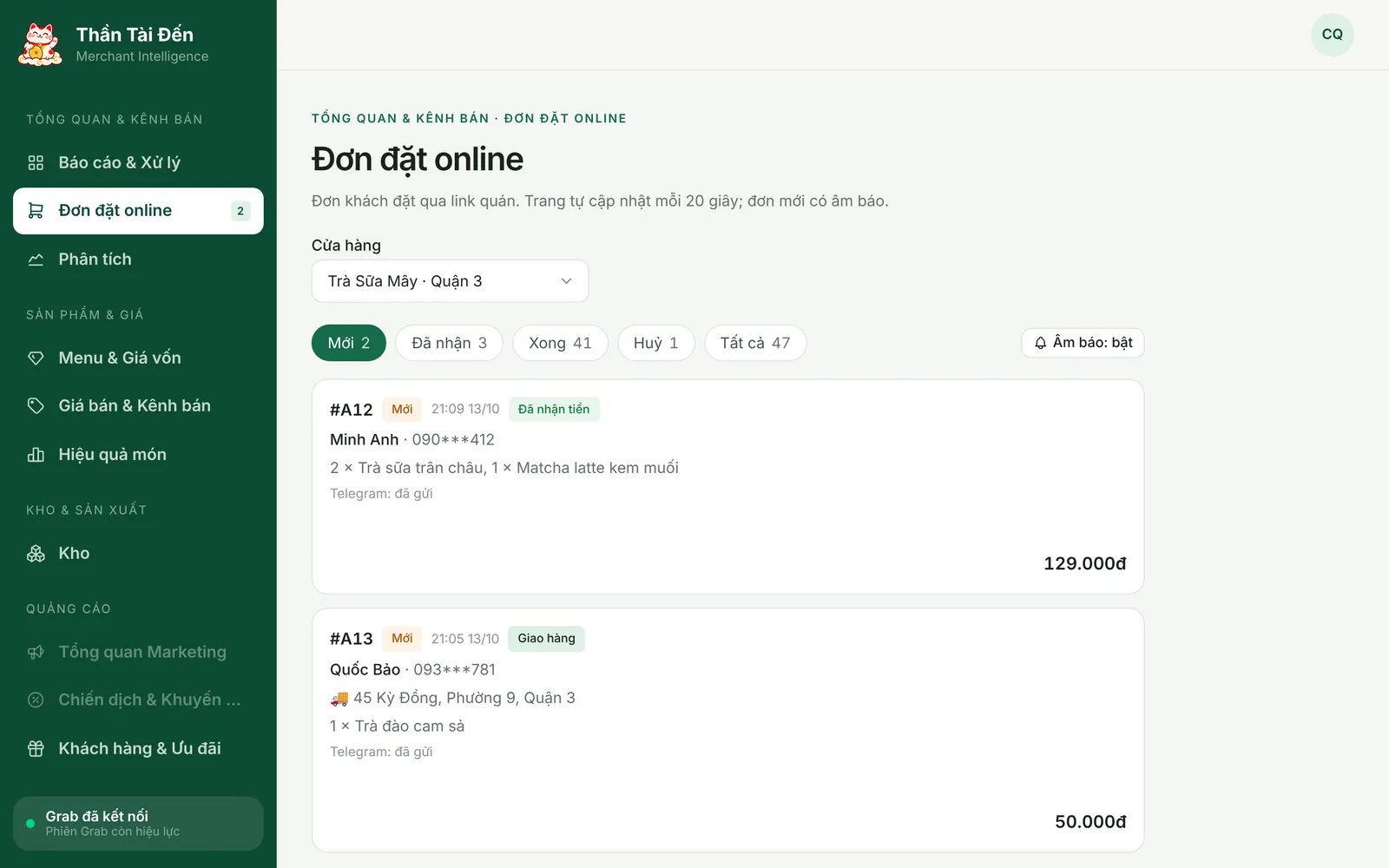Viewport: 1389px width, 868px height.
Task: Click the Giá bán & Kênh bán tag icon
Action: click(36, 405)
